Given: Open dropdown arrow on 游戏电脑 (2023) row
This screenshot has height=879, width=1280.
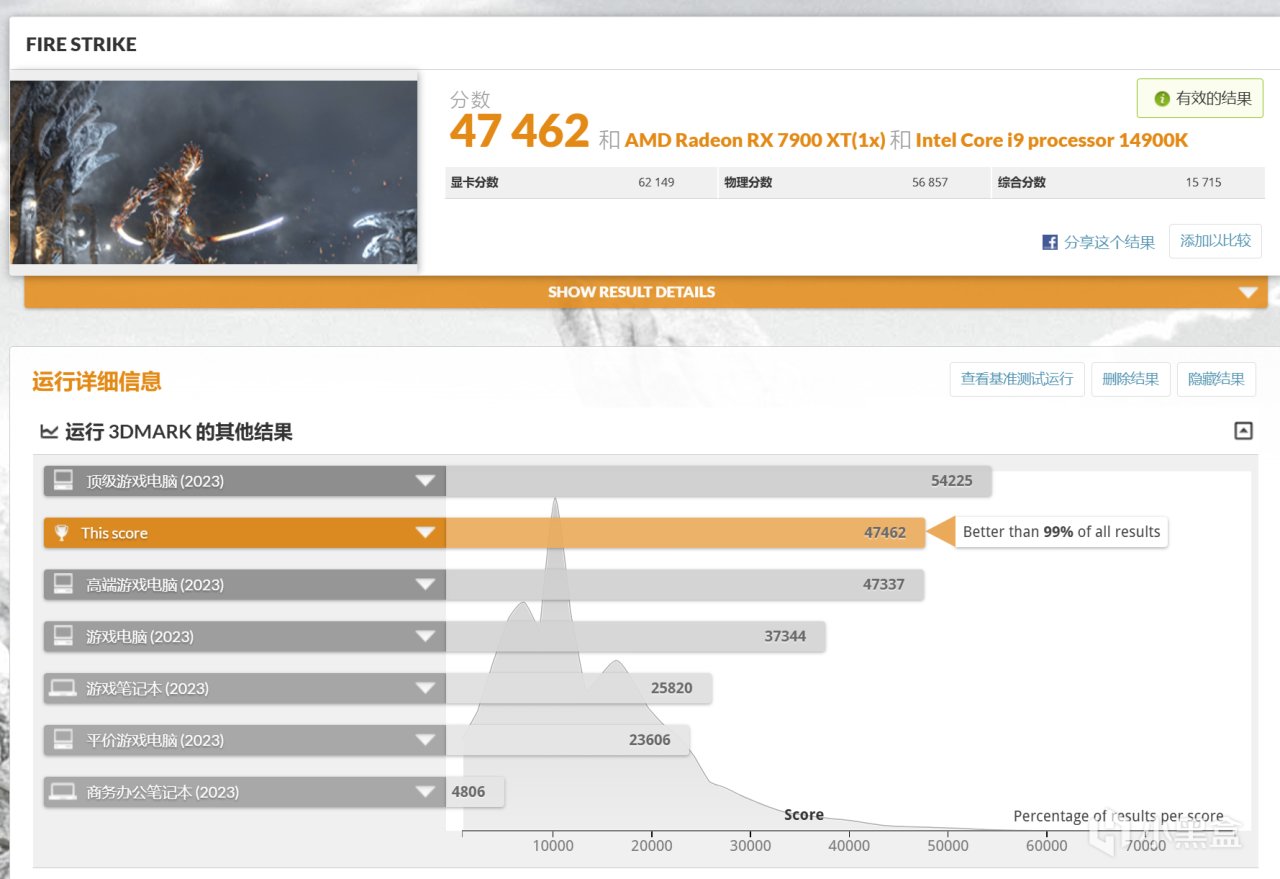Looking at the screenshot, I should 426,637.
